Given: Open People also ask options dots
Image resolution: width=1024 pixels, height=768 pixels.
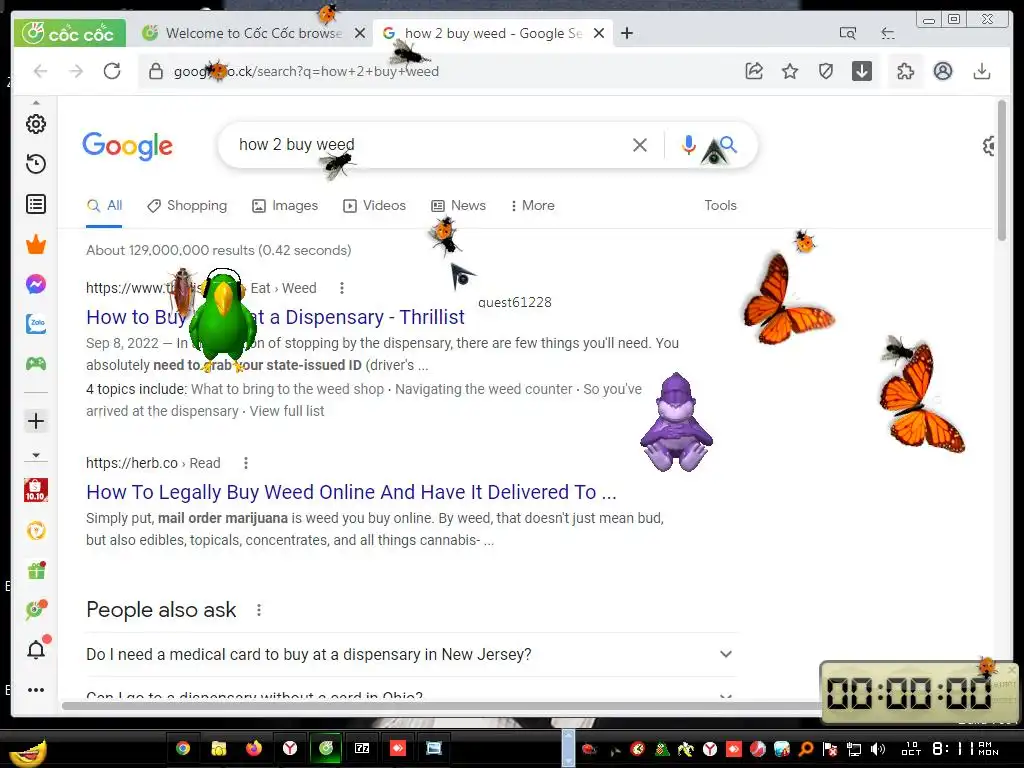Looking at the screenshot, I should [x=259, y=610].
